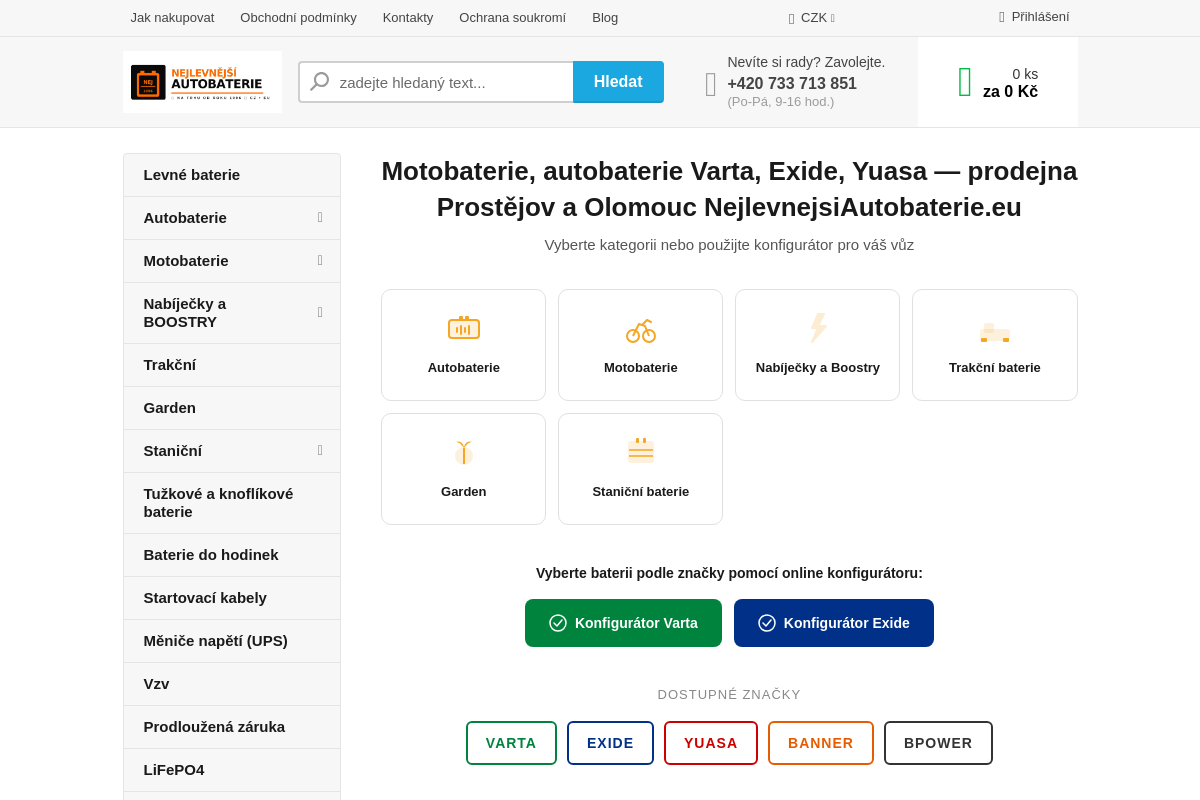Open the Nabíječky a Boostry card label
The width and height of the screenshot is (1200, 800).
[818, 368]
